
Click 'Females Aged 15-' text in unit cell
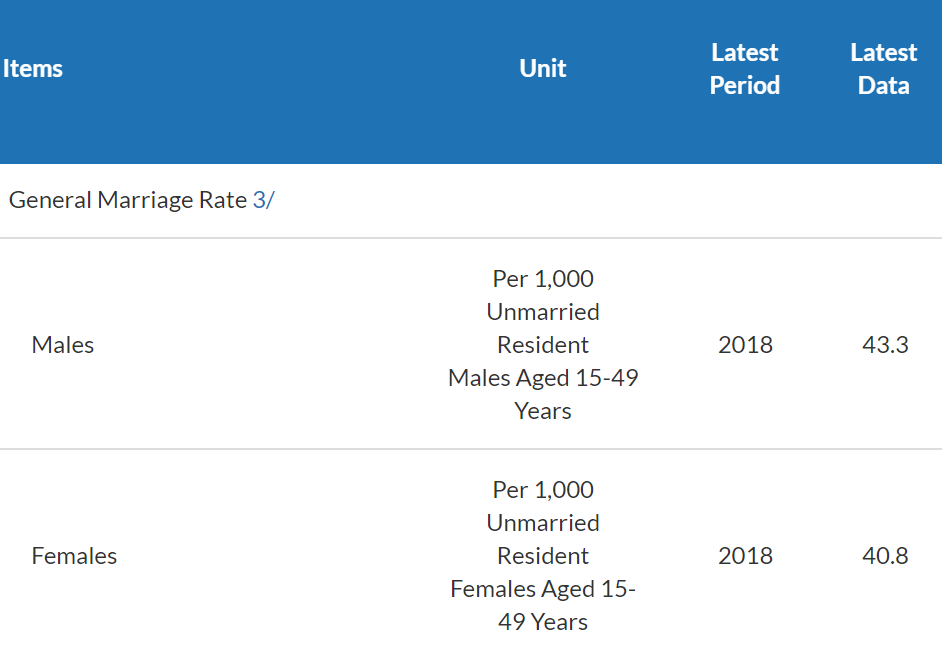[543, 589]
